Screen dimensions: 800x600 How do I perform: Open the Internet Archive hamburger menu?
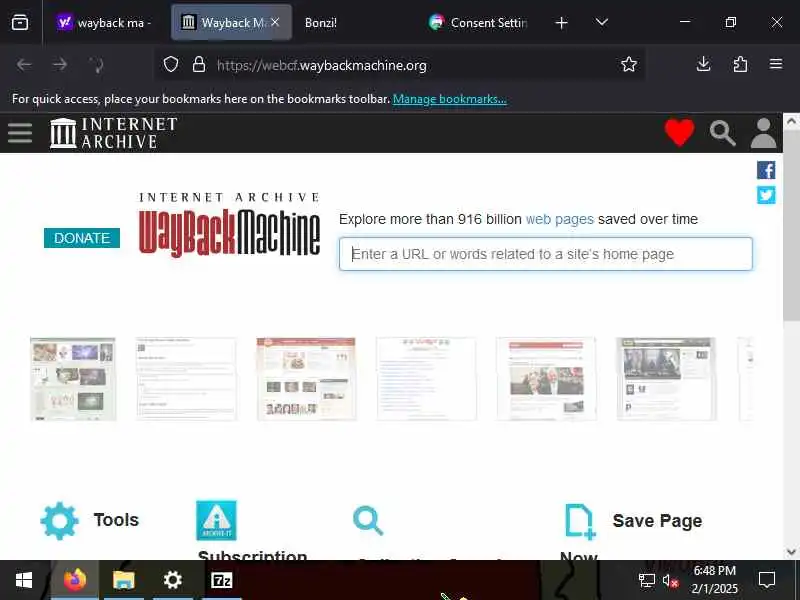(20, 133)
